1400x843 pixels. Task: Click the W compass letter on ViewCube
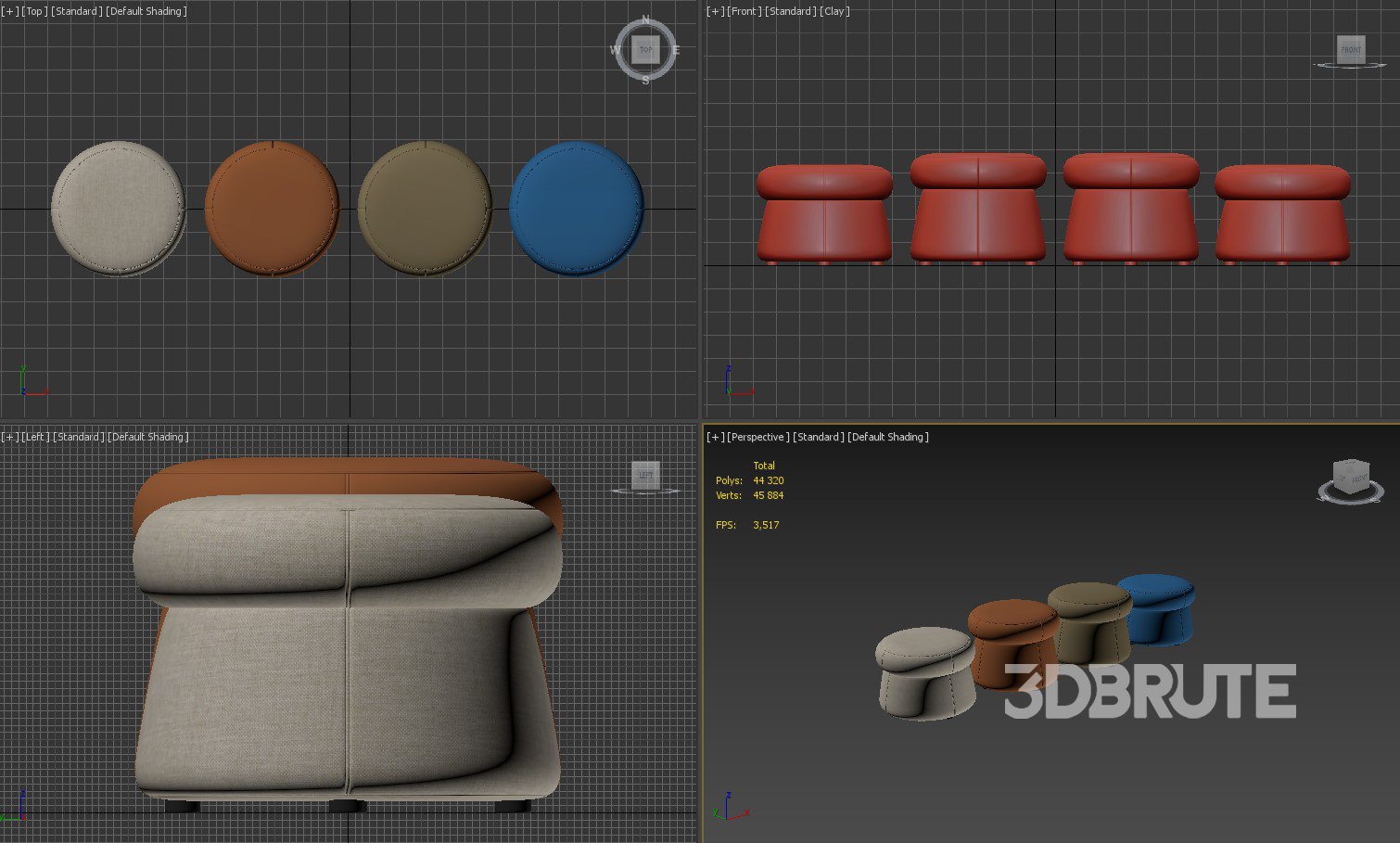(615, 50)
